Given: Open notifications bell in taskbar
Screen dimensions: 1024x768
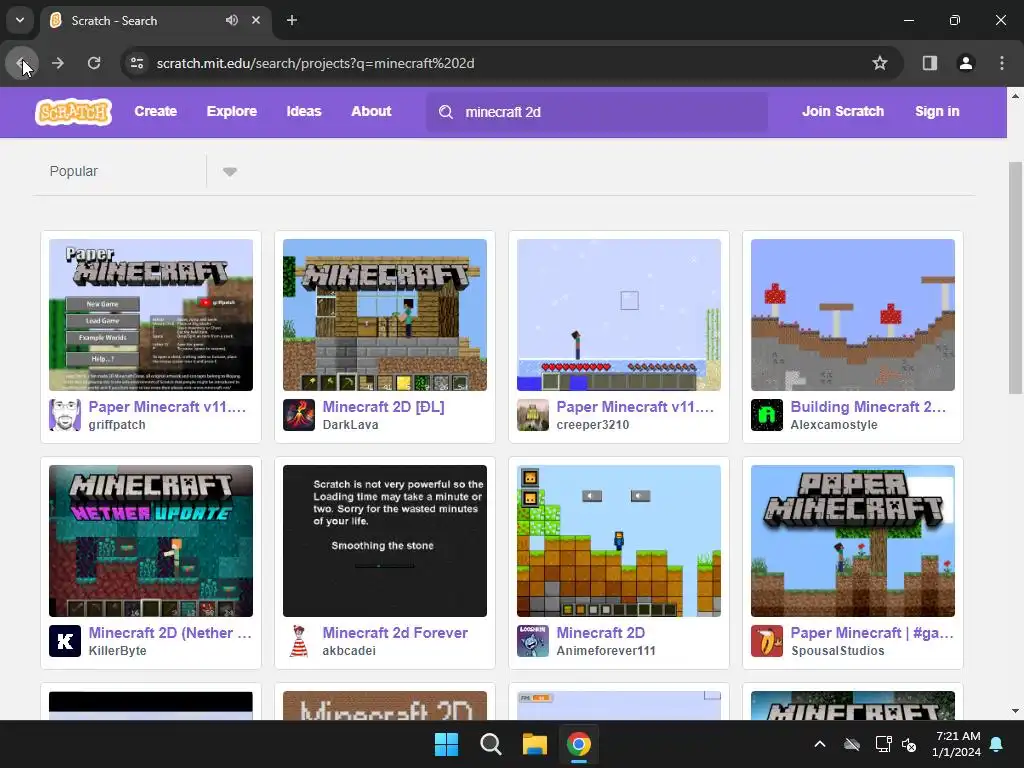Looking at the screenshot, I should click(997, 744).
